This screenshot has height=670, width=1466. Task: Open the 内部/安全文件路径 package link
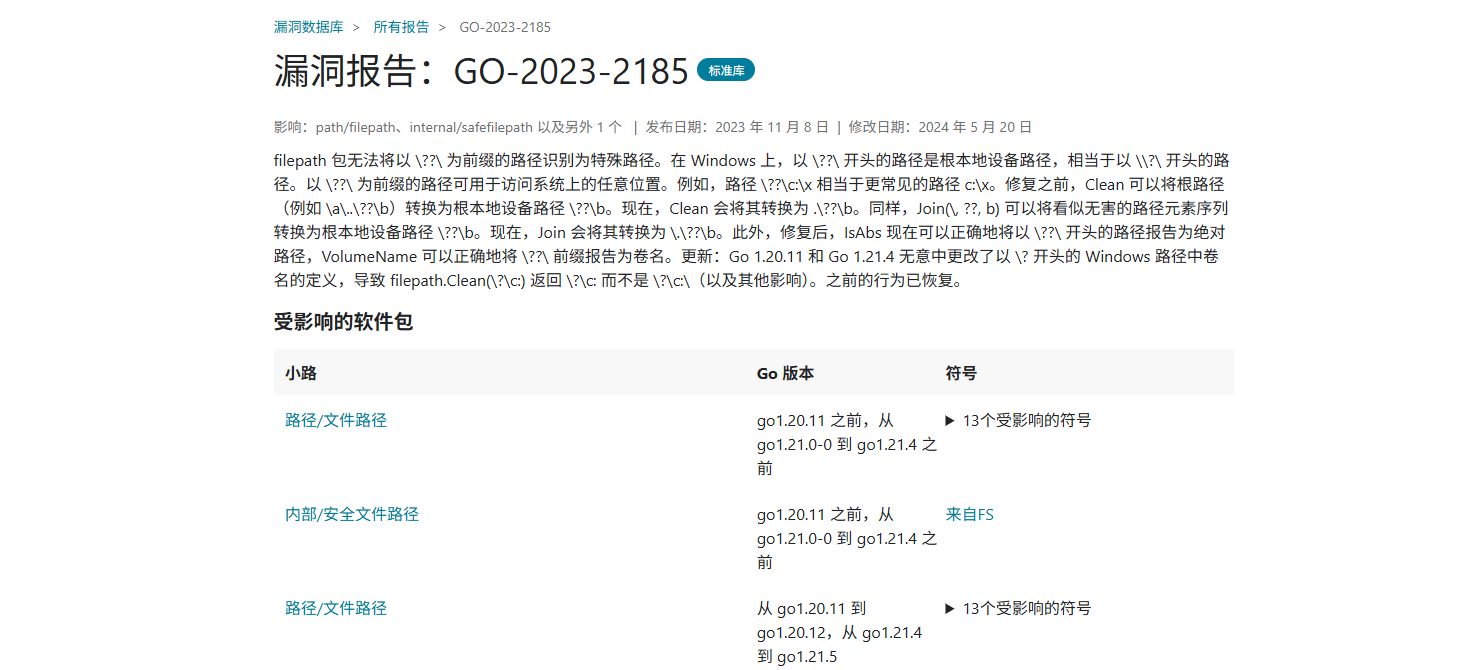(352, 514)
